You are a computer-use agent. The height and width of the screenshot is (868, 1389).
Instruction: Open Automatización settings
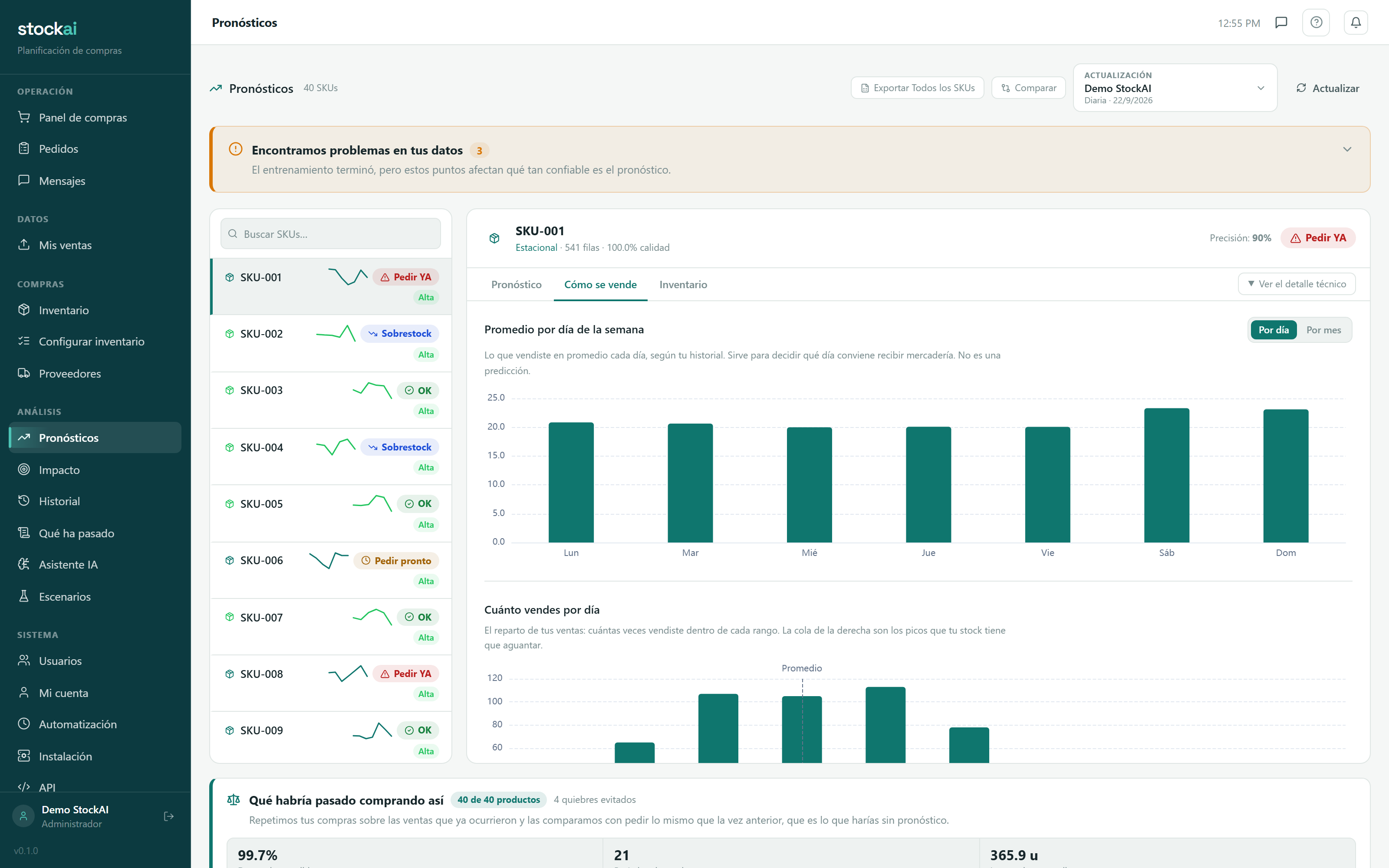pyautogui.click(x=95, y=724)
